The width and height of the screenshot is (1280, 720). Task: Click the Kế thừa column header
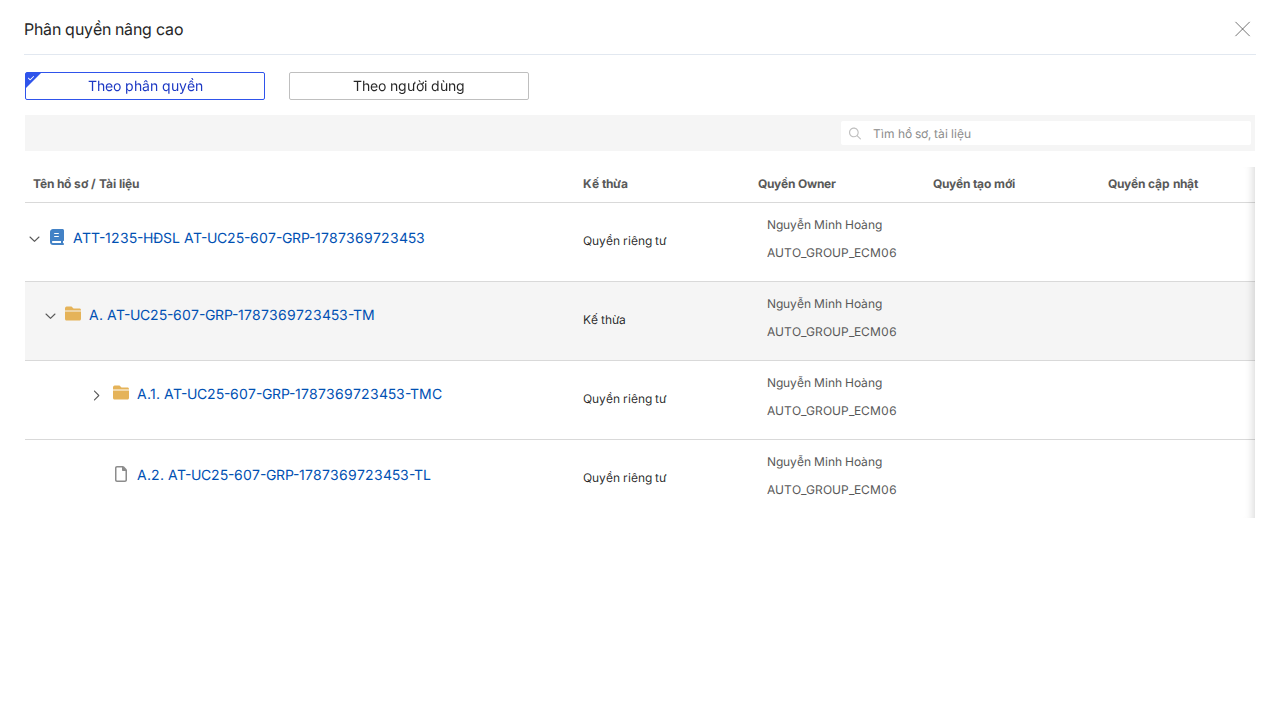[605, 184]
